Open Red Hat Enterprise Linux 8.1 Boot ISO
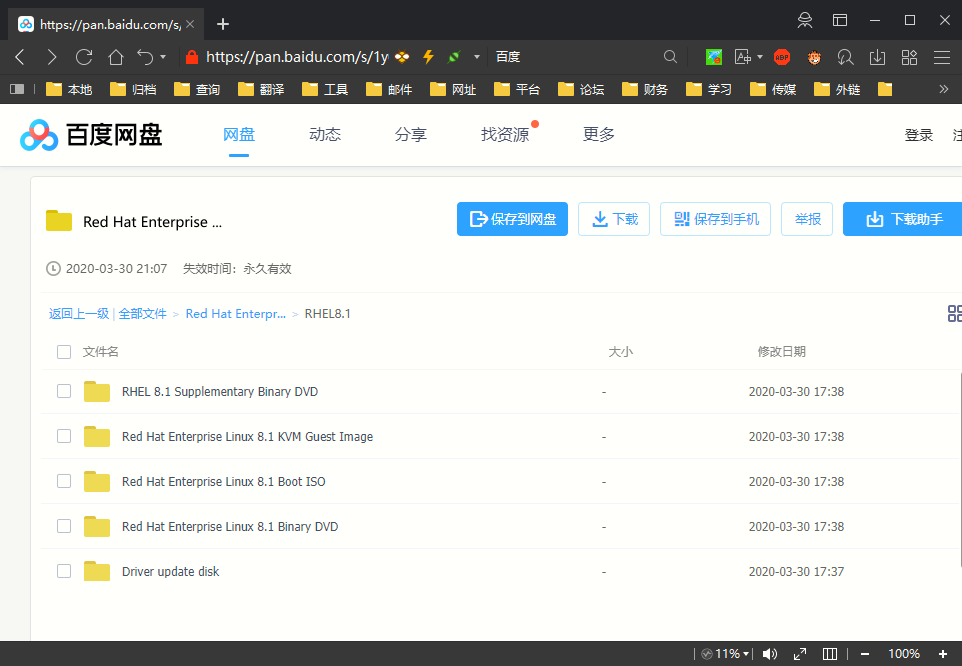The width and height of the screenshot is (962, 666). (223, 482)
